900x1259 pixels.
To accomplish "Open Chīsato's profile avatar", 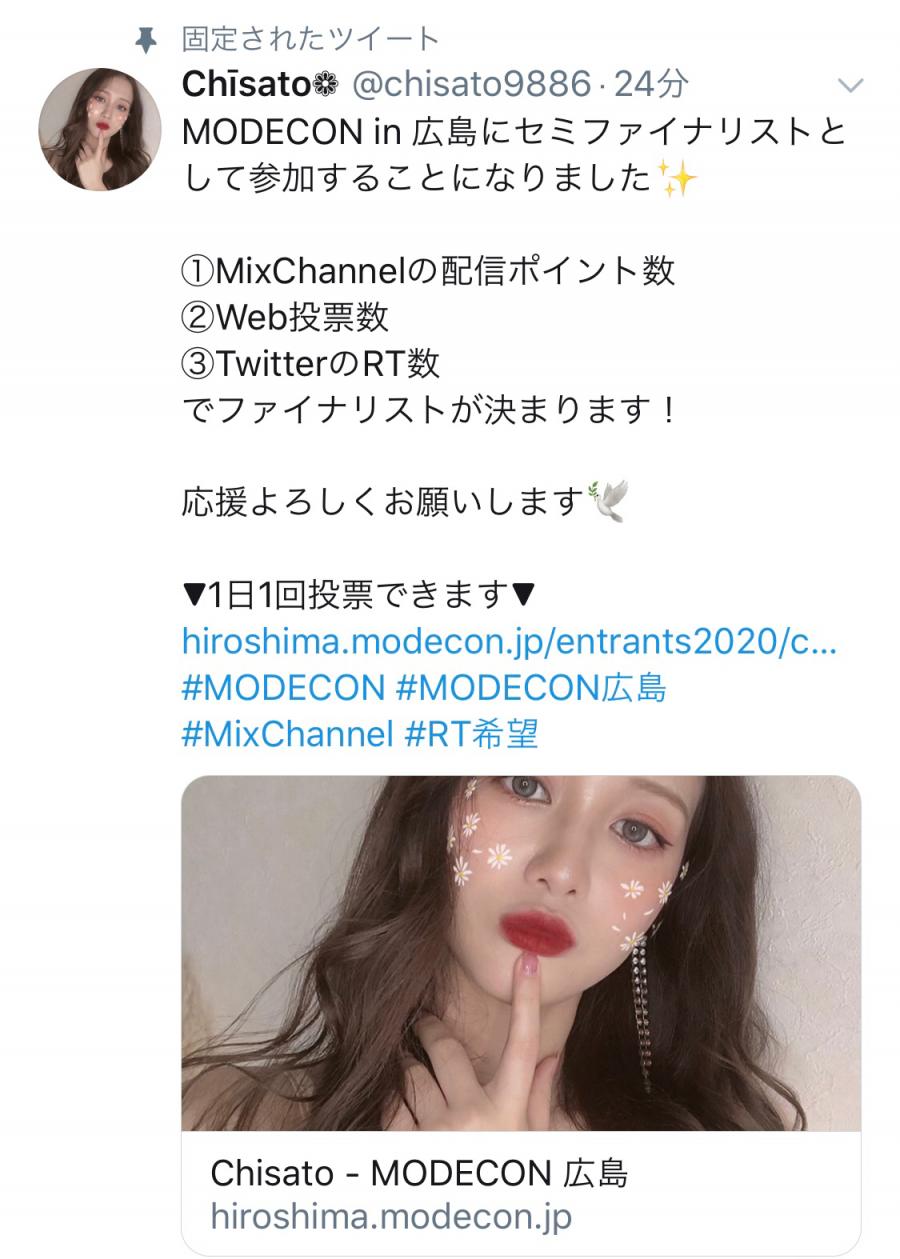I will [x=100, y=130].
